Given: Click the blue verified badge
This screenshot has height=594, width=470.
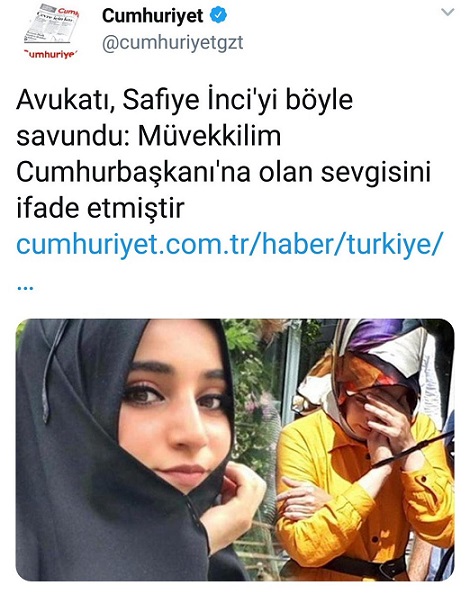Looking at the screenshot, I should tap(219, 15).
